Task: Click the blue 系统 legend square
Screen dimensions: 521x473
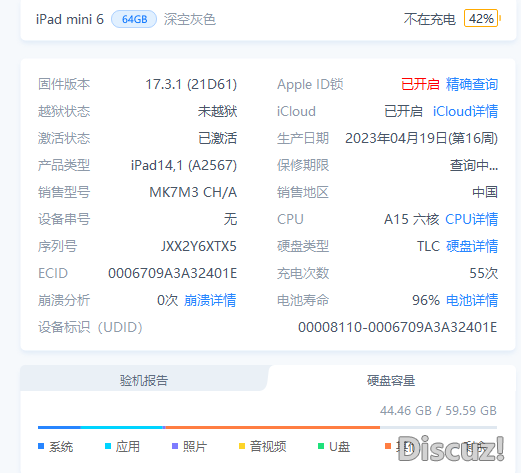Action: click(41, 446)
